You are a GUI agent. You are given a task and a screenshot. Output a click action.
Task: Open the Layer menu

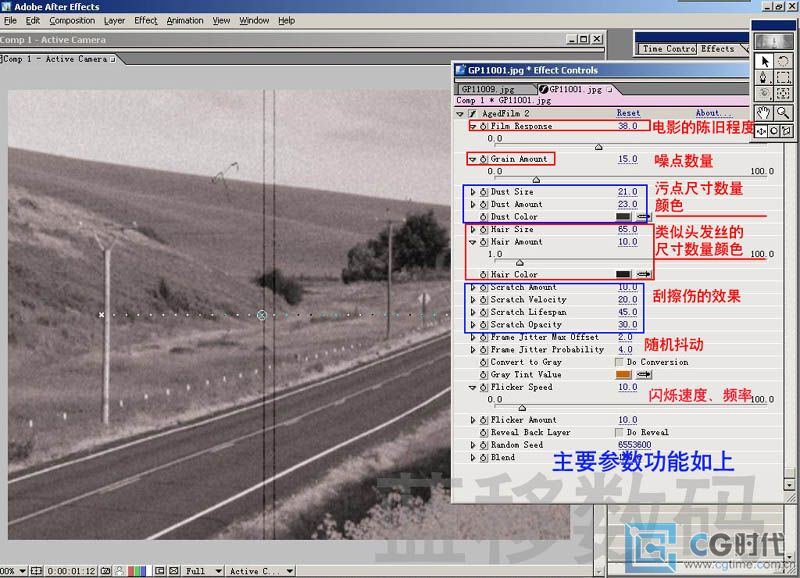click(x=114, y=20)
